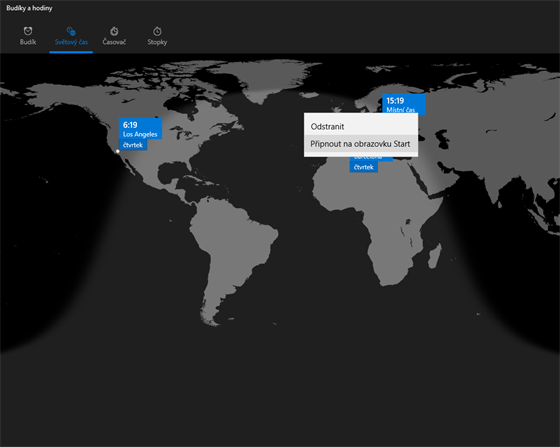This screenshot has height=447, width=560.
Task: Open the Stopky stopwatch tab
Action: (x=157, y=36)
